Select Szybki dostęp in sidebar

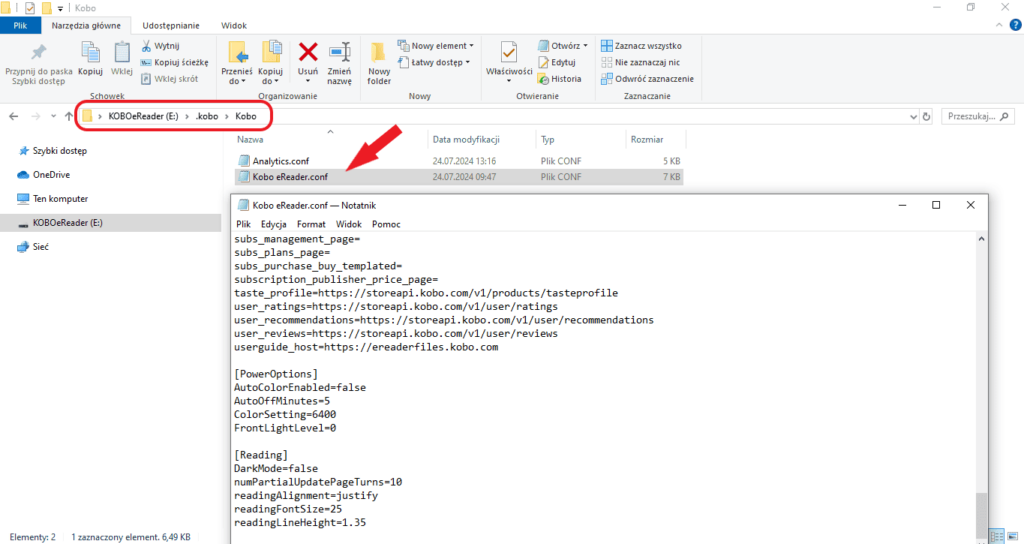click(x=59, y=151)
